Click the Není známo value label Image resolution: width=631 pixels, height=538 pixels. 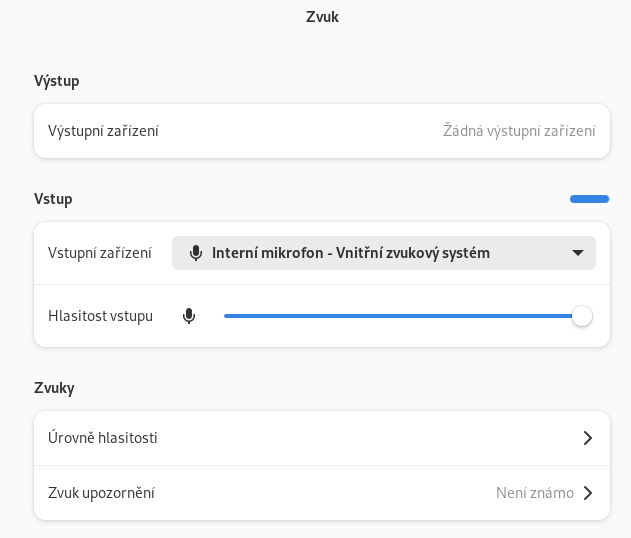[x=535, y=493]
